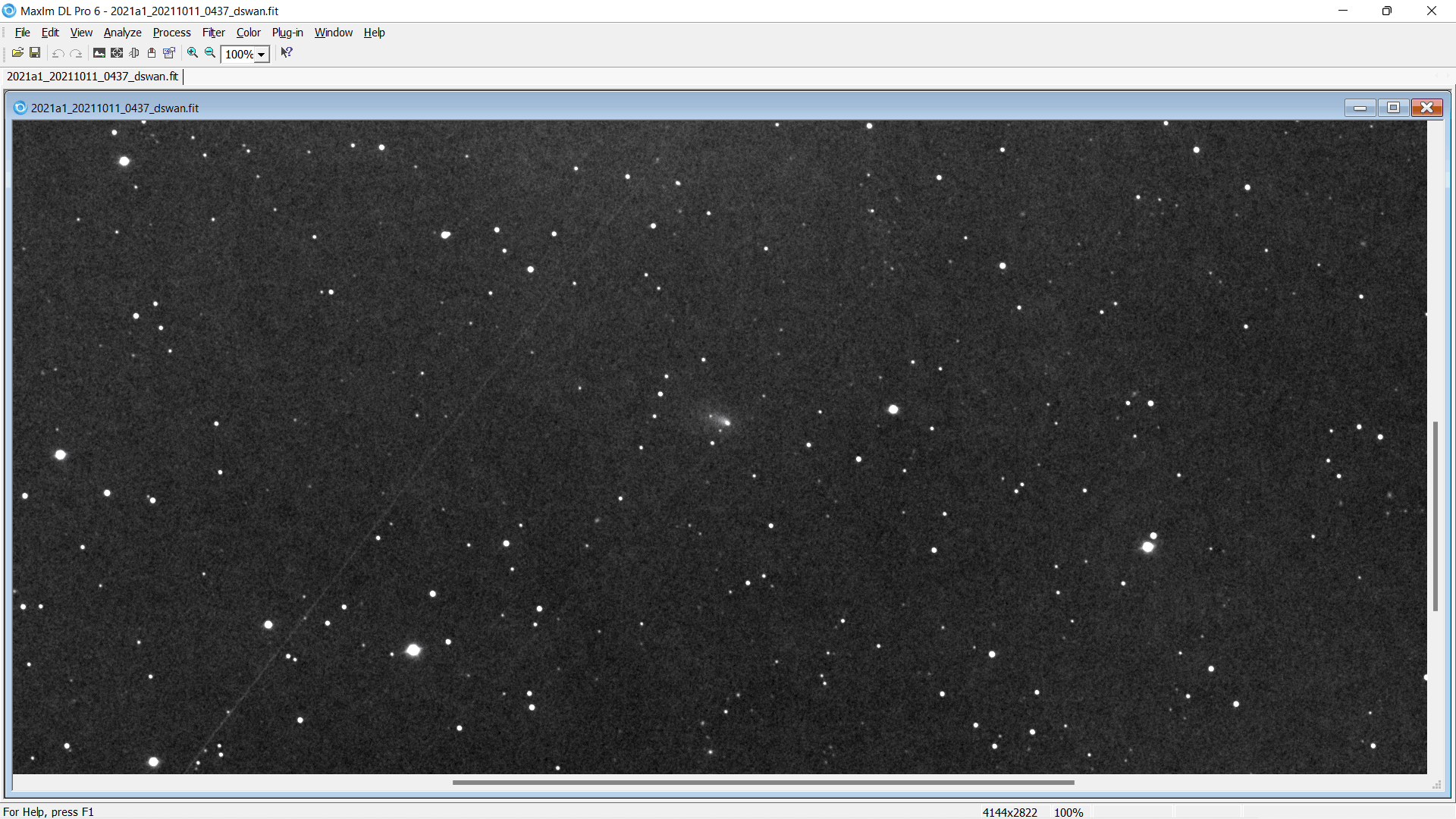
Task: Open the Analyze menu
Action: [x=123, y=33]
